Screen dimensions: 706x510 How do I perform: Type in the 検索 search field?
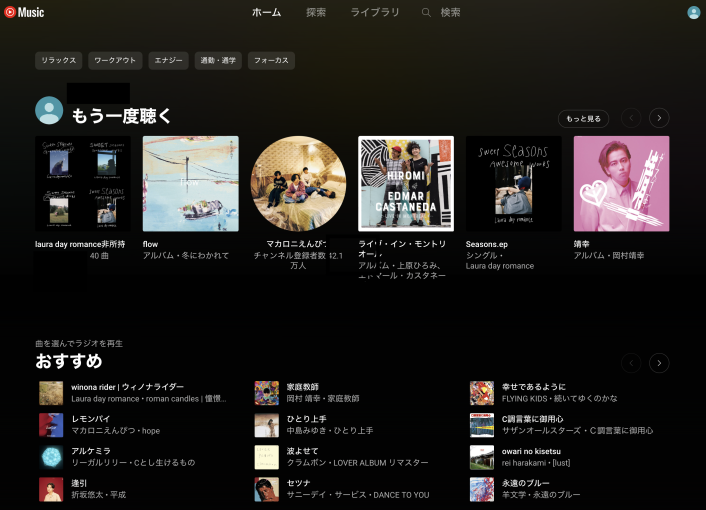pos(451,13)
